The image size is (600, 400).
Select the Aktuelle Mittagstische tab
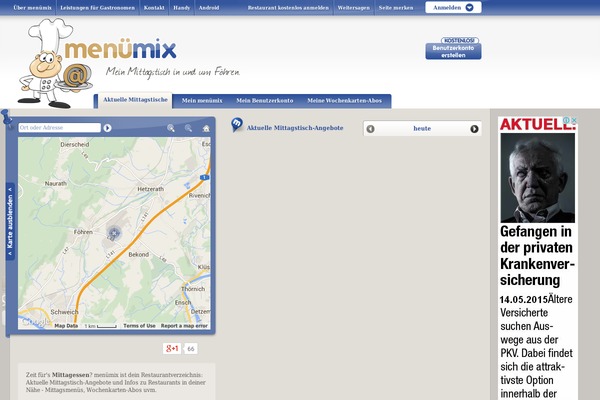pos(135,100)
